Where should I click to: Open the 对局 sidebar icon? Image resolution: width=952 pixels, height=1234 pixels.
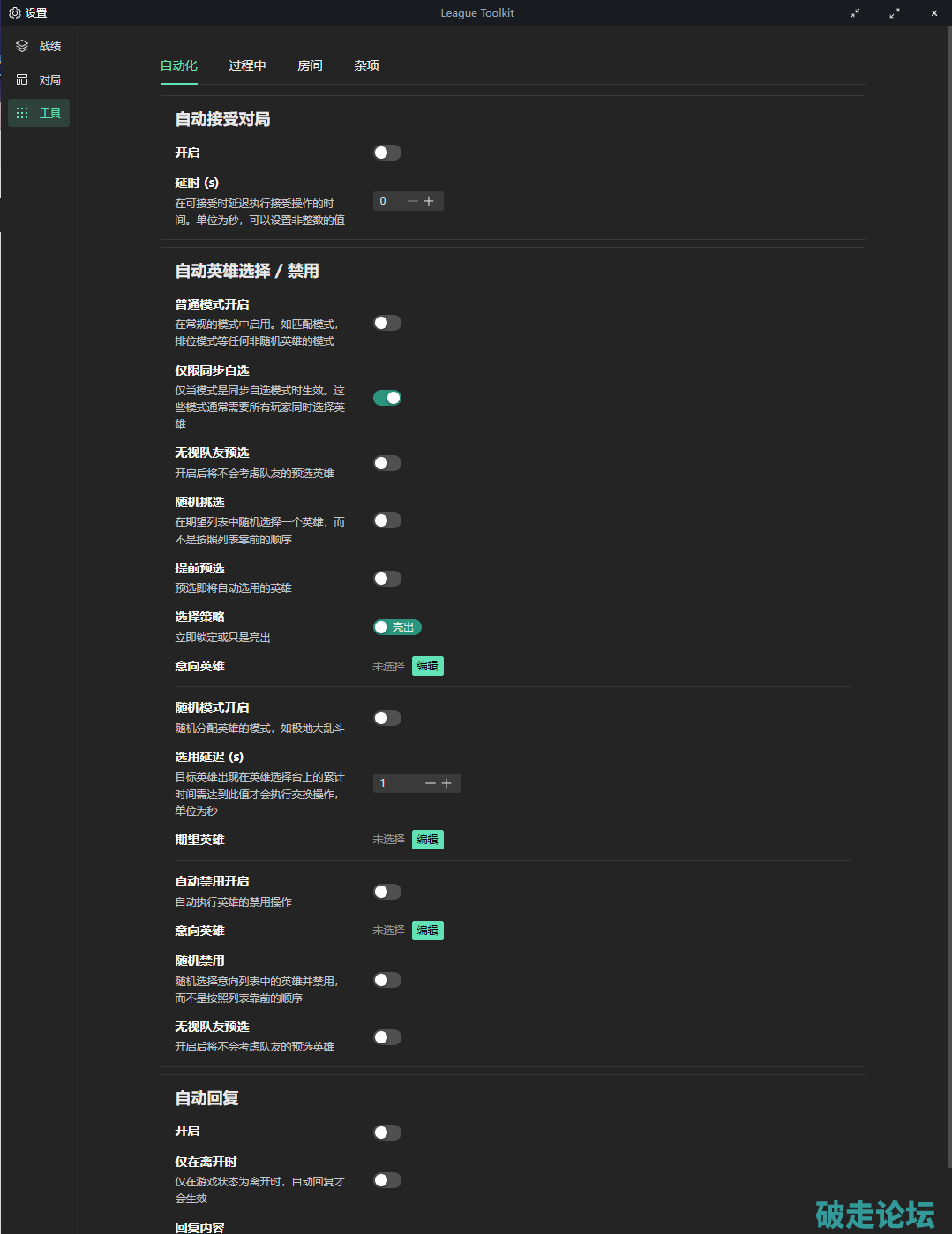[22, 79]
